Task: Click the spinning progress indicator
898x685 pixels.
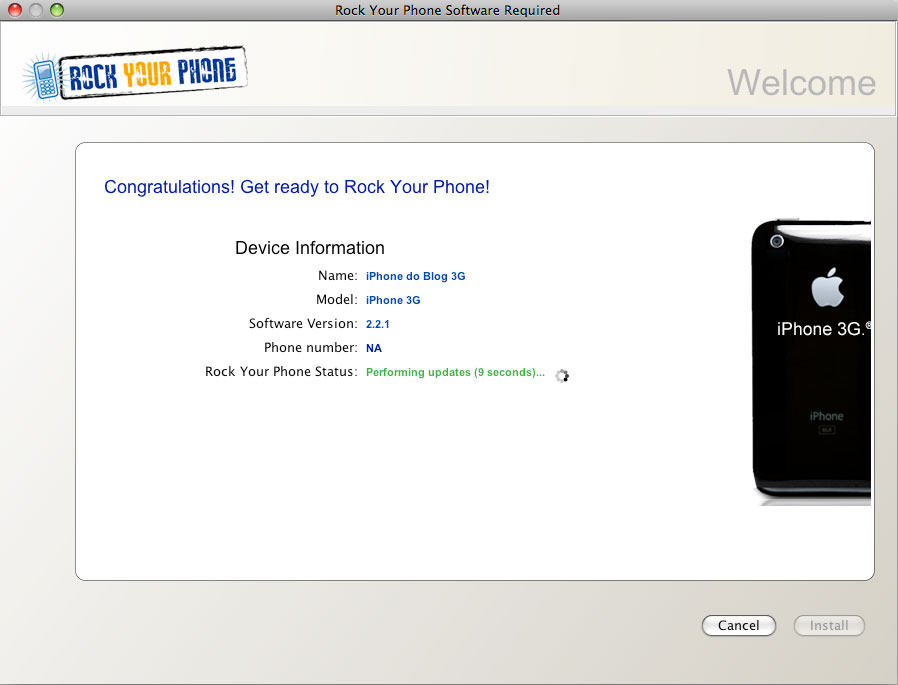Action: (562, 375)
